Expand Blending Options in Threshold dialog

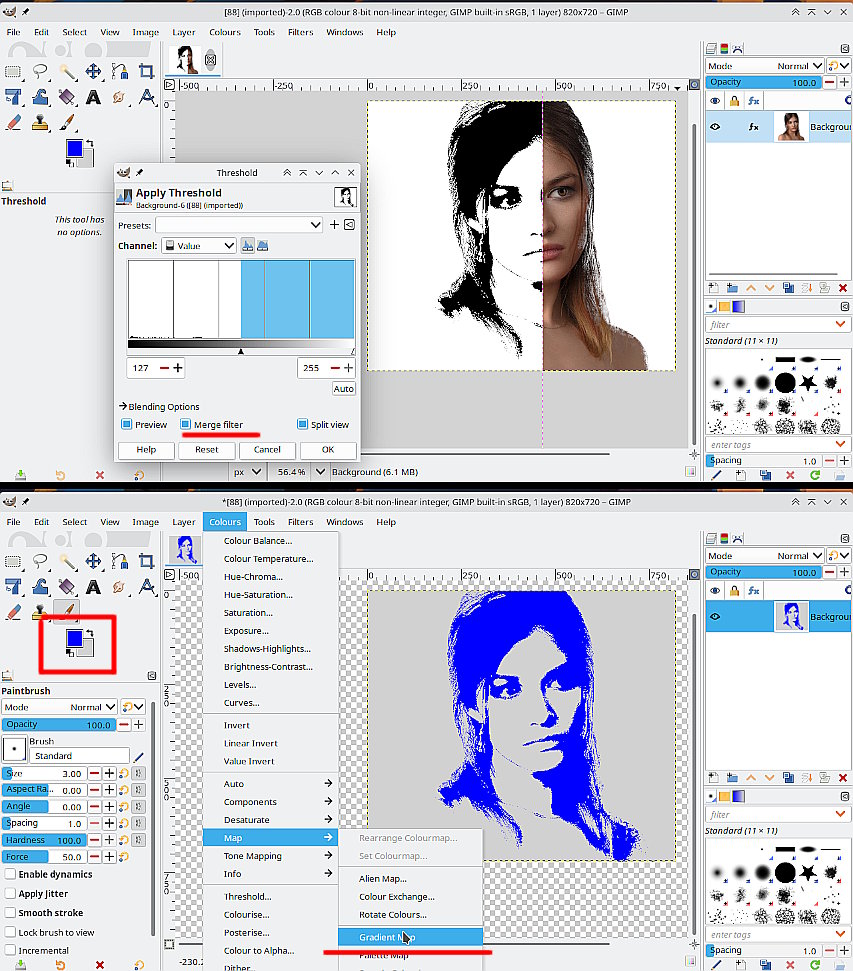159,406
